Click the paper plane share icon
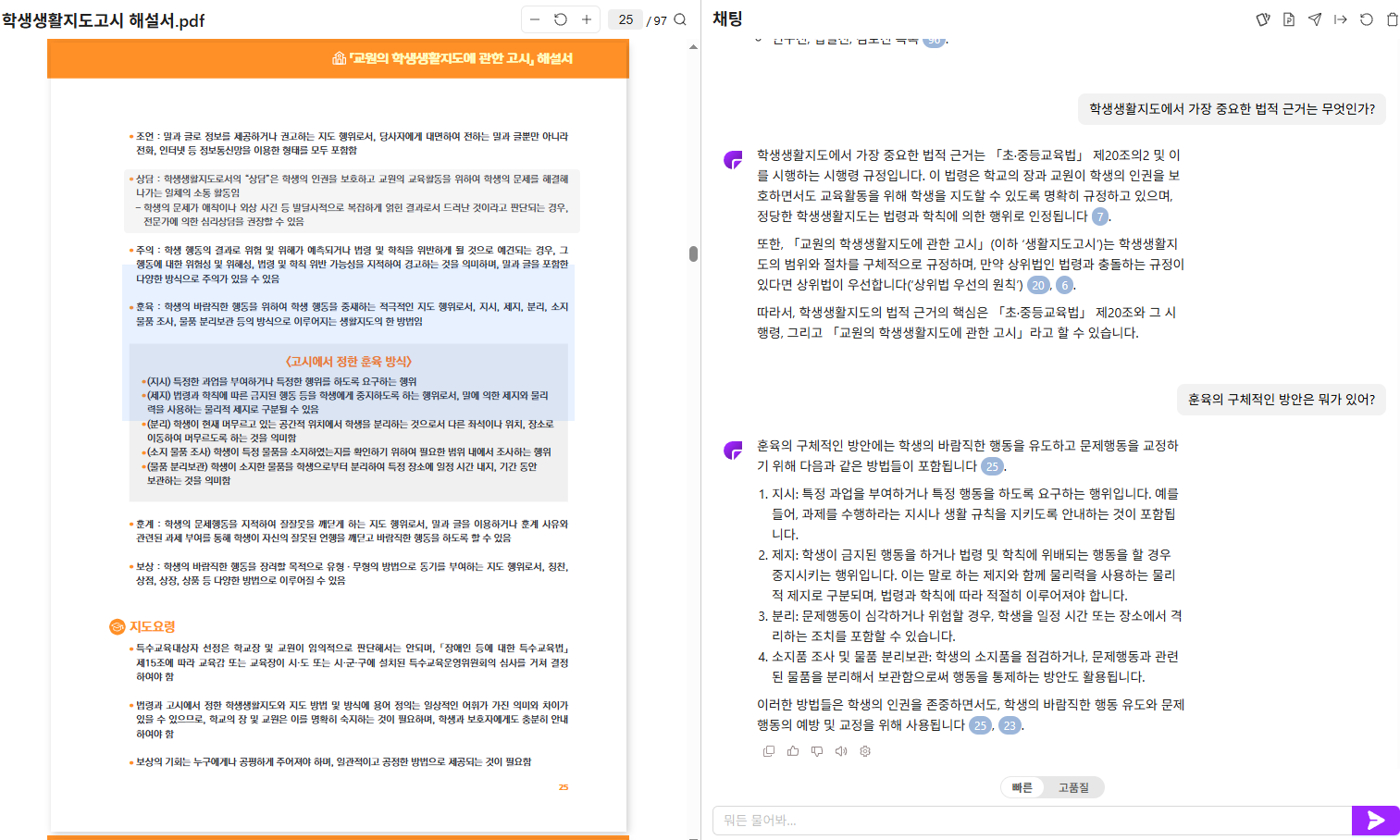 [1314, 19]
